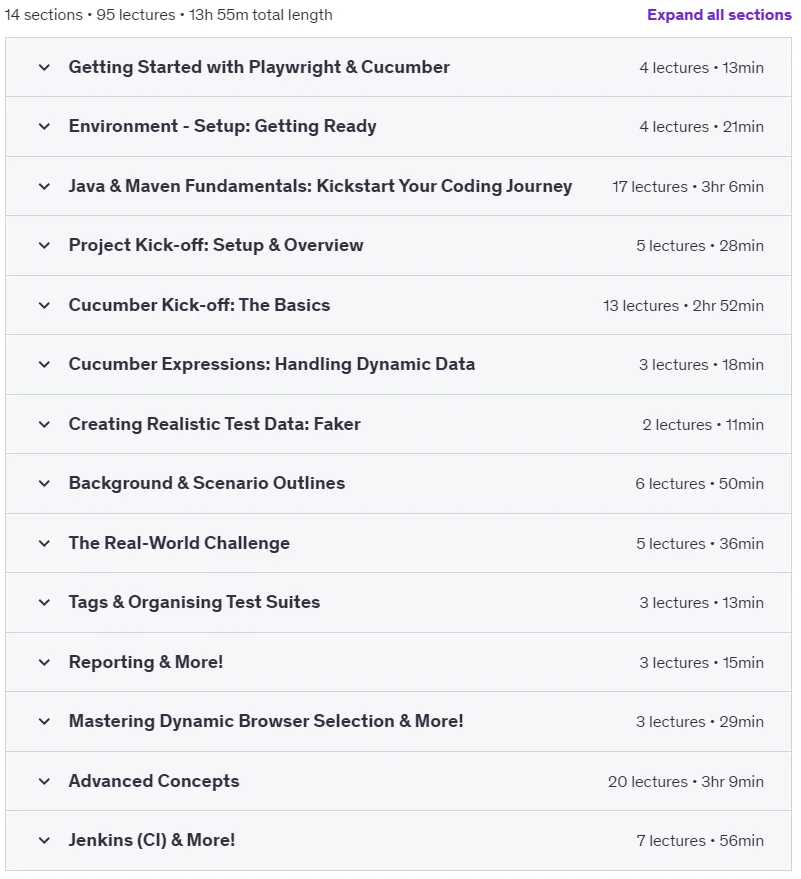Expand chevron beside Cucumber Kick-off: The Basics
This screenshot has height=879, width=801.
pyautogui.click(x=44, y=305)
